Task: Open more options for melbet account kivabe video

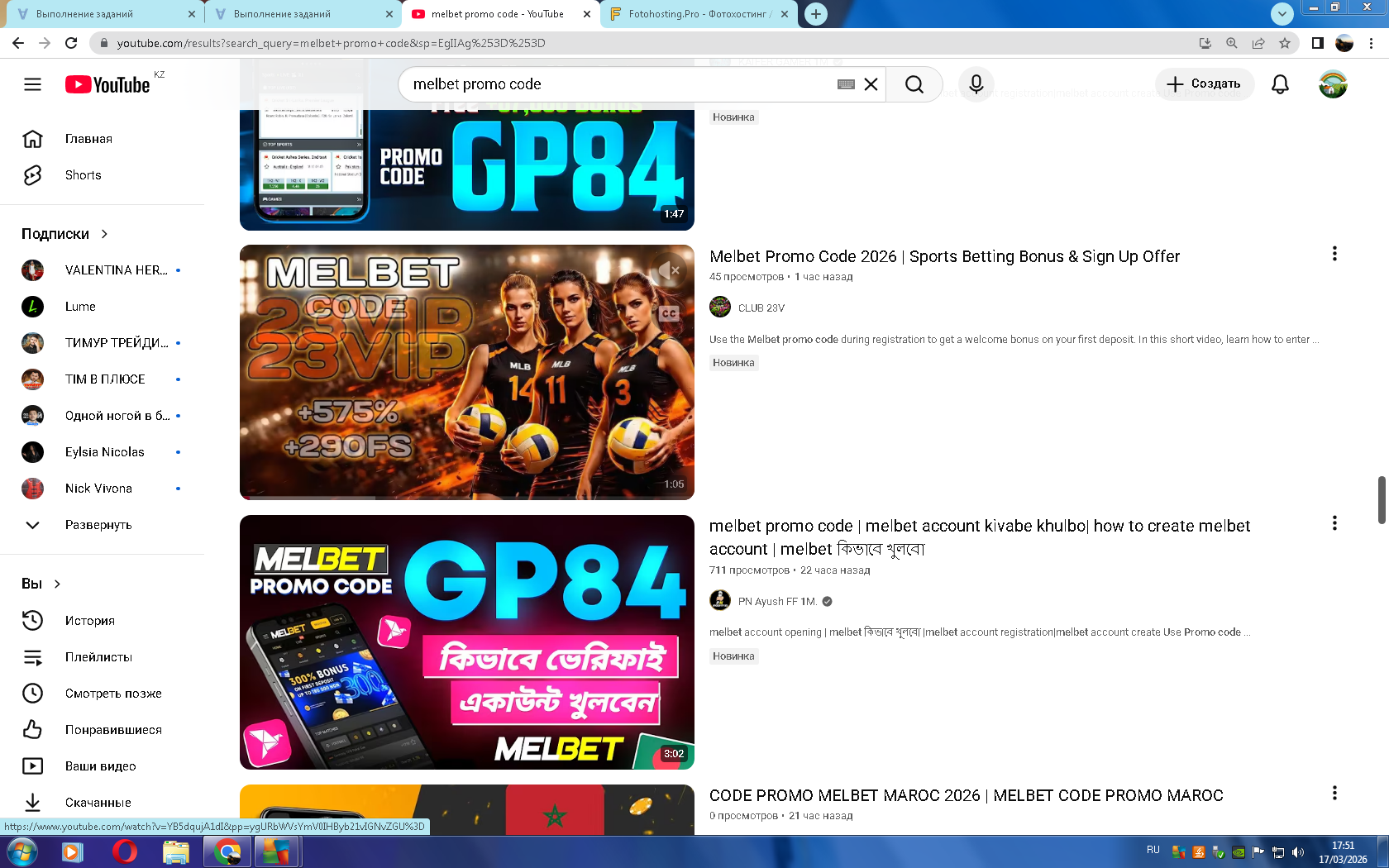Action: pos(1334,523)
